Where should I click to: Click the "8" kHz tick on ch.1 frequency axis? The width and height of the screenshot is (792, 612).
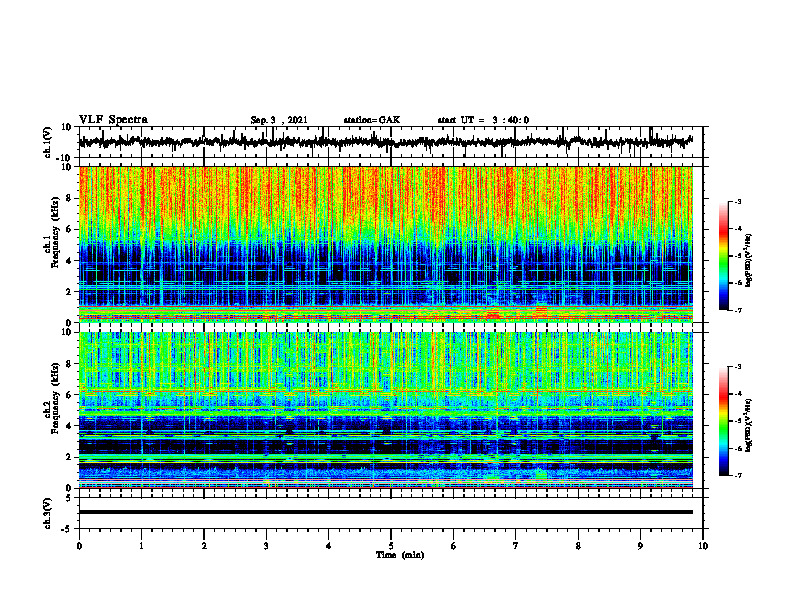(x=70, y=198)
